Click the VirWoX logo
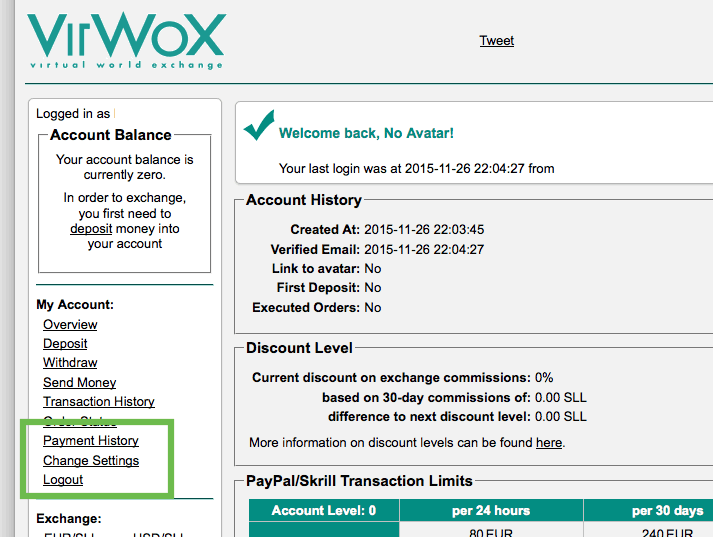The height and width of the screenshot is (537, 713). point(126,40)
